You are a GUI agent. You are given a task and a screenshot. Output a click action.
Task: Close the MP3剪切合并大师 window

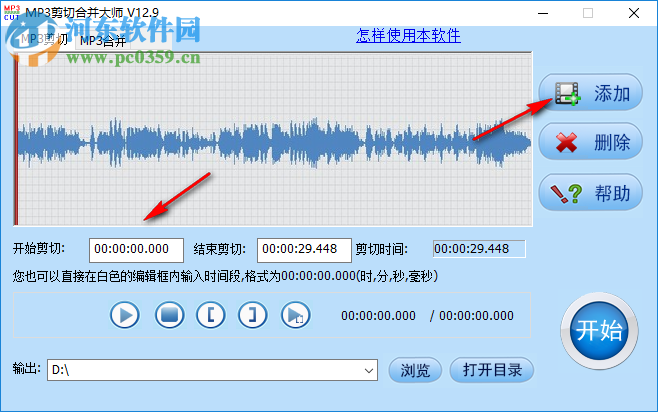click(634, 13)
